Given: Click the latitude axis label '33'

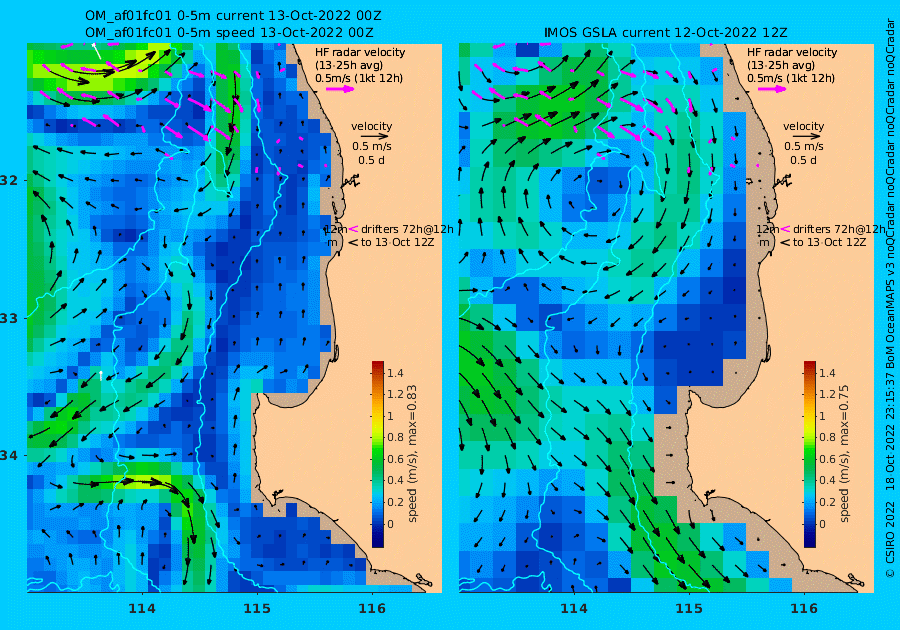Looking at the screenshot, I should 9,318.
